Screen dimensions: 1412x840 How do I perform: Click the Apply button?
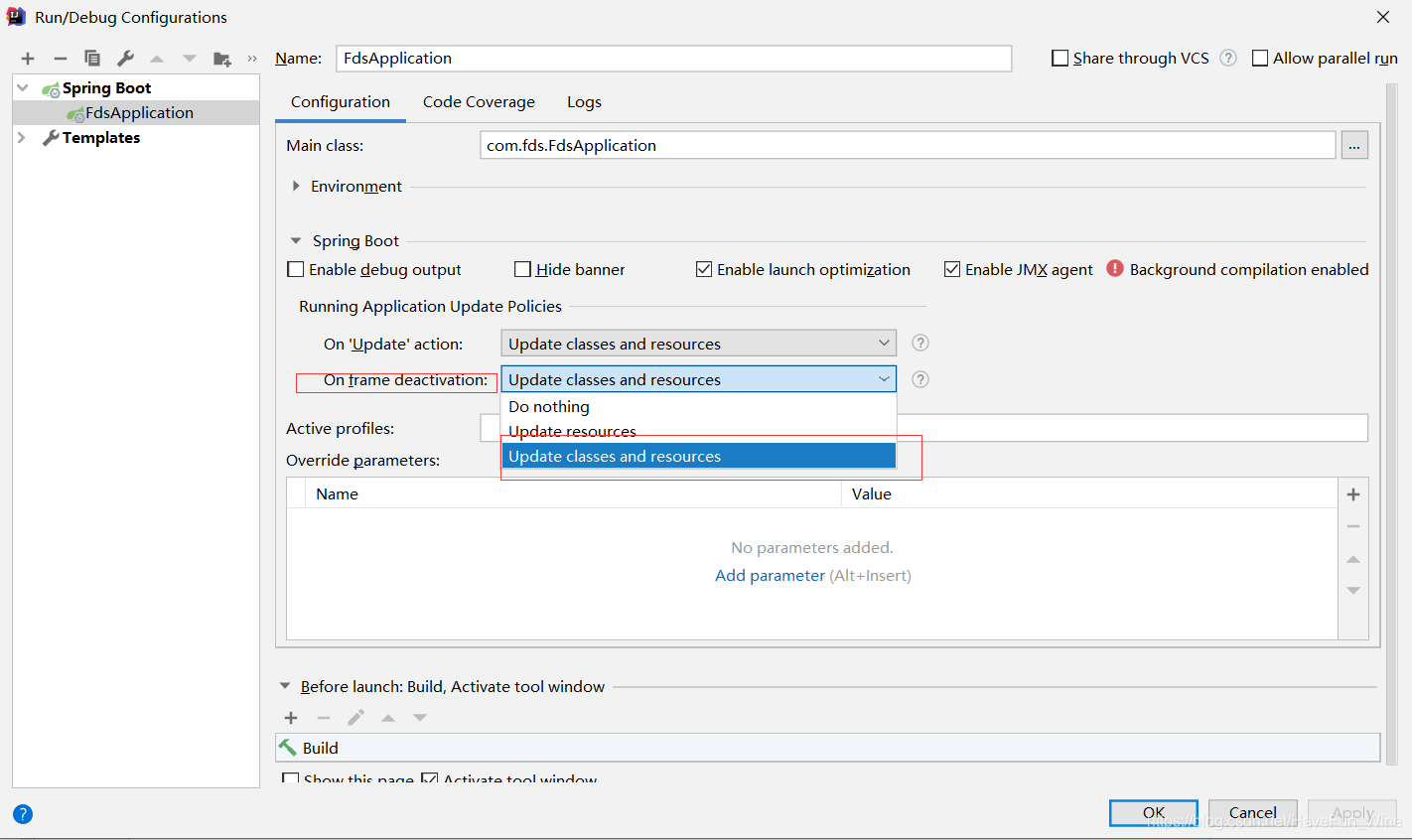tap(1352, 813)
